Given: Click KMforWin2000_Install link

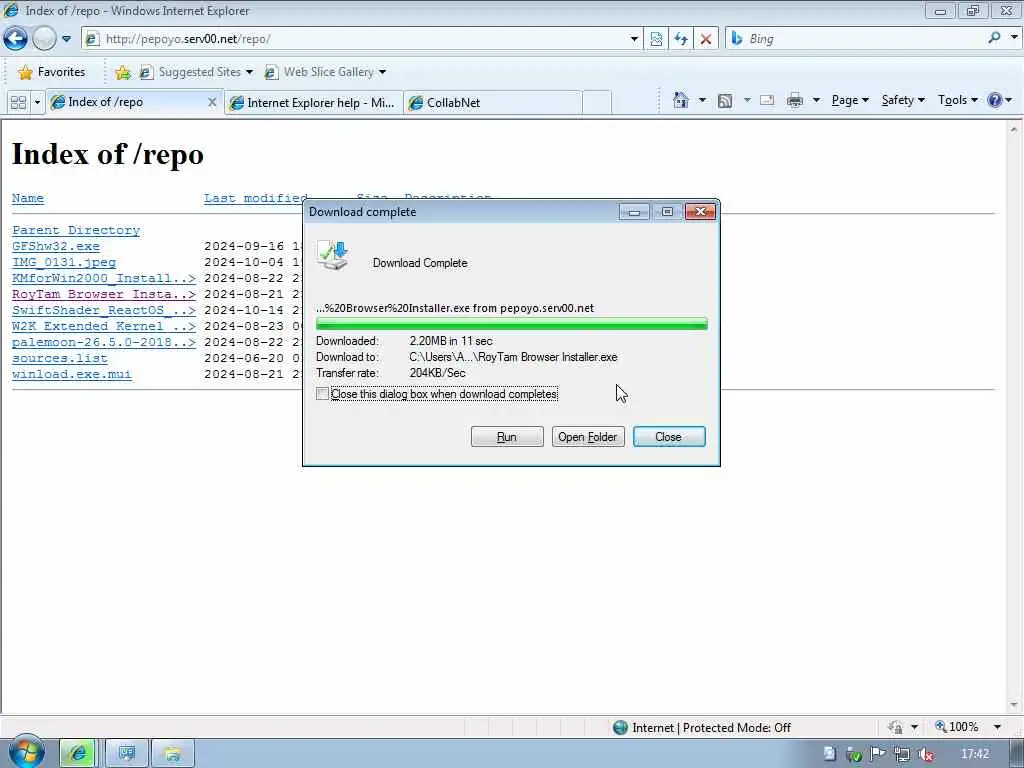Looking at the screenshot, I should [x=104, y=279].
